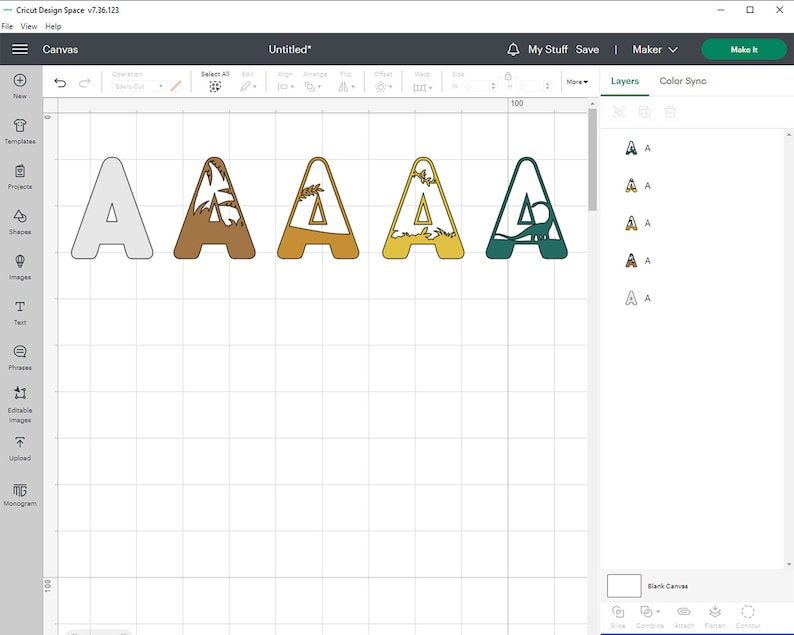
Task: Open the hamburger main menu
Action: [x=20, y=49]
